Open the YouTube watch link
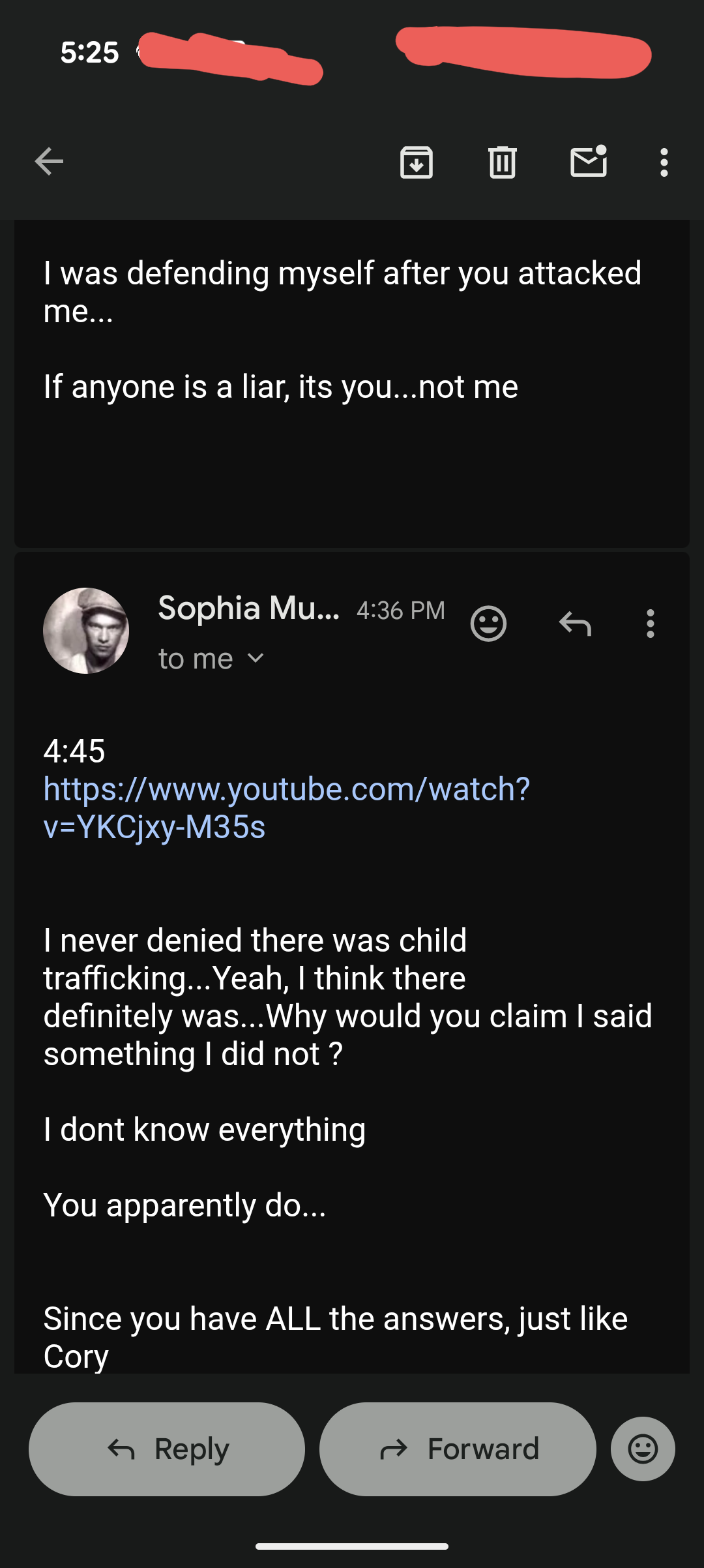 coord(286,807)
